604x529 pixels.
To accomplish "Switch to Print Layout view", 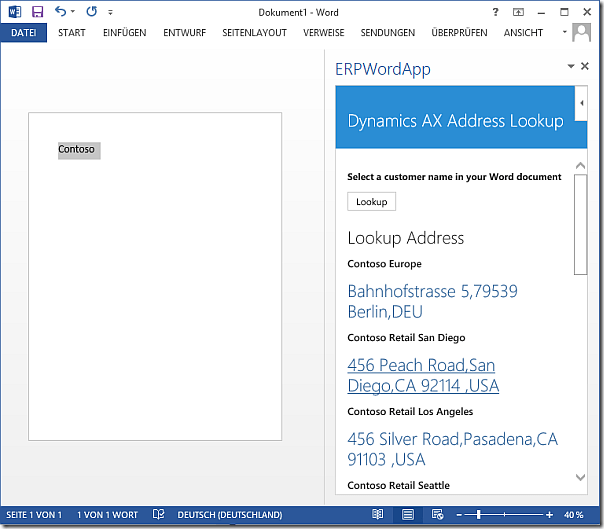I will pyautogui.click(x=408, y=514).
